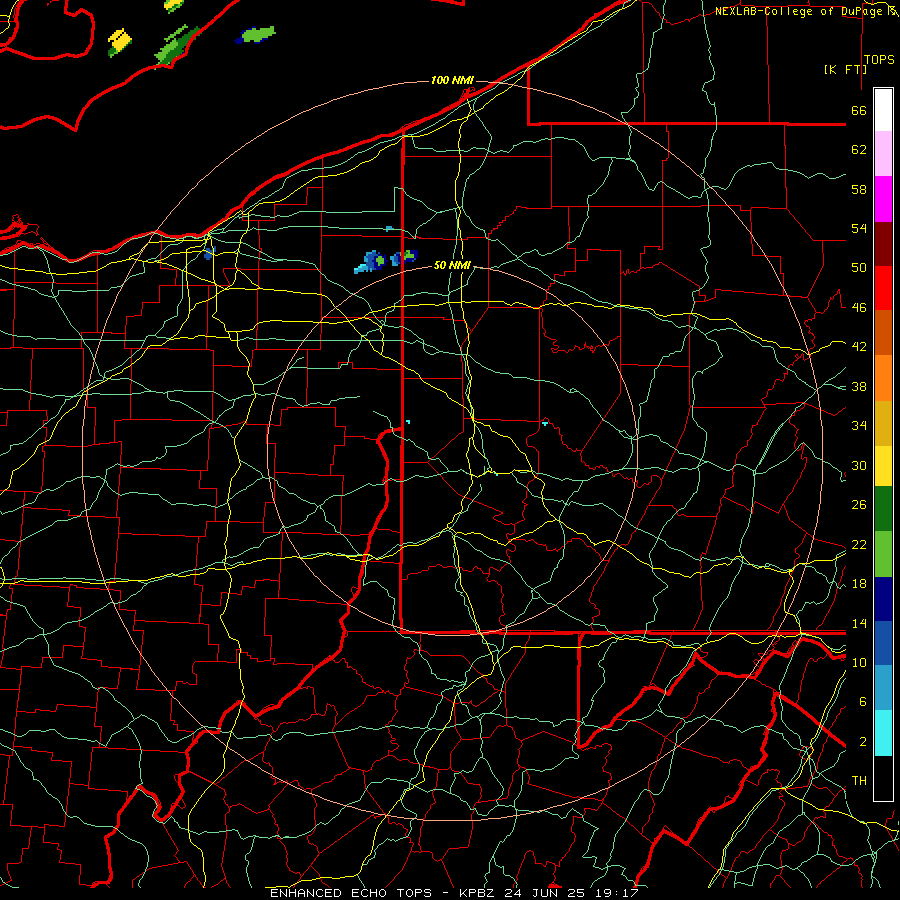The width and height of the screenshot is (900, 900).
Task: Click the 2 legend value
Action: tap(863, 742)
